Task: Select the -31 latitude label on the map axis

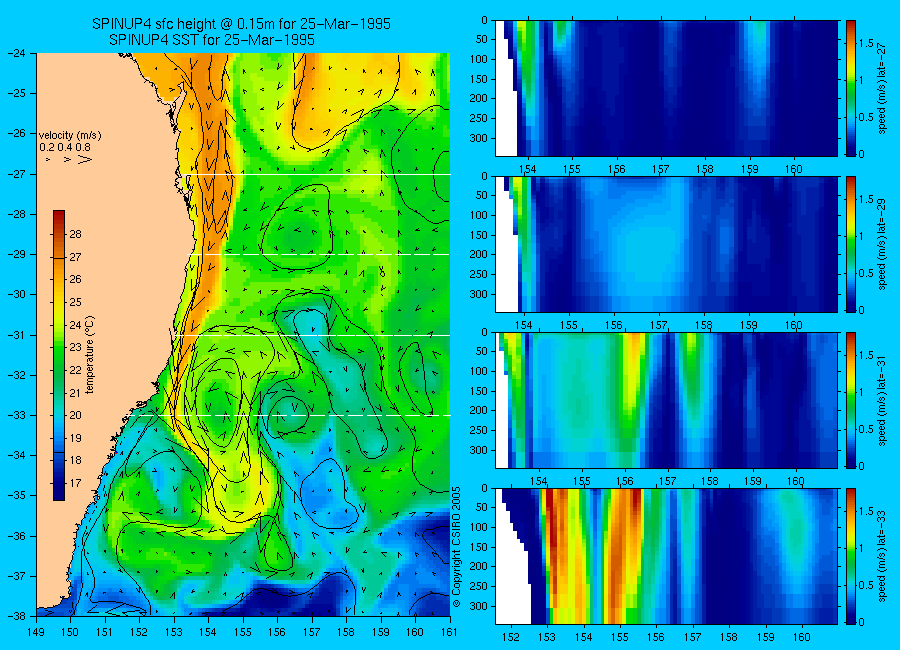Action: point(17,335)
